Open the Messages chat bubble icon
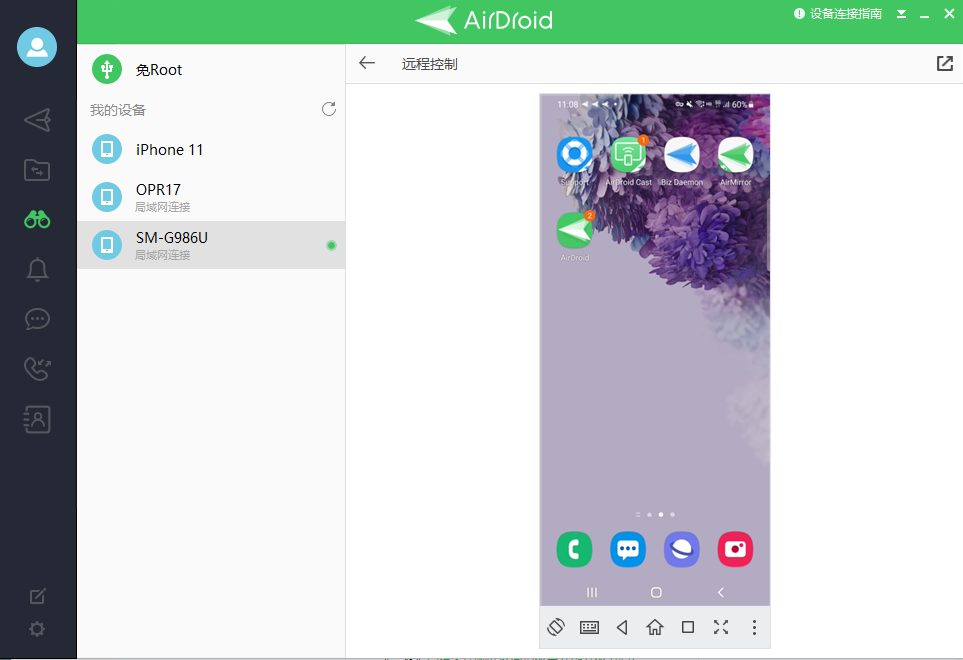This screenshot has height=660, width=963. [37, 319]
